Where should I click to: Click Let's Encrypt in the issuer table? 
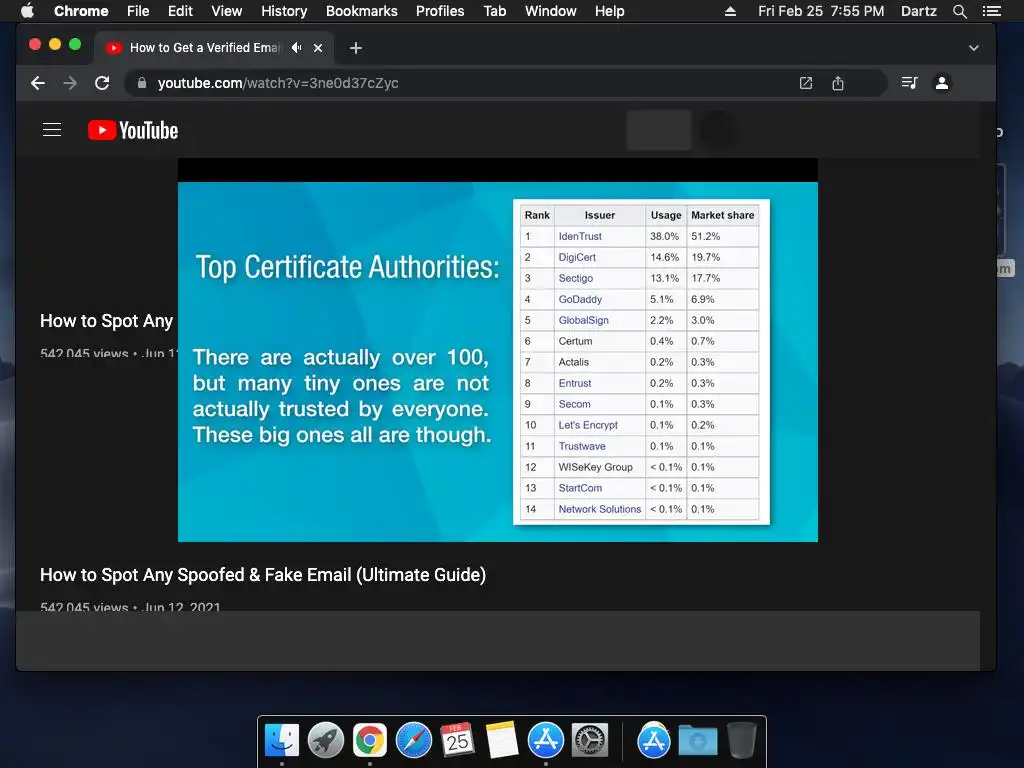[x=588, y=425]
